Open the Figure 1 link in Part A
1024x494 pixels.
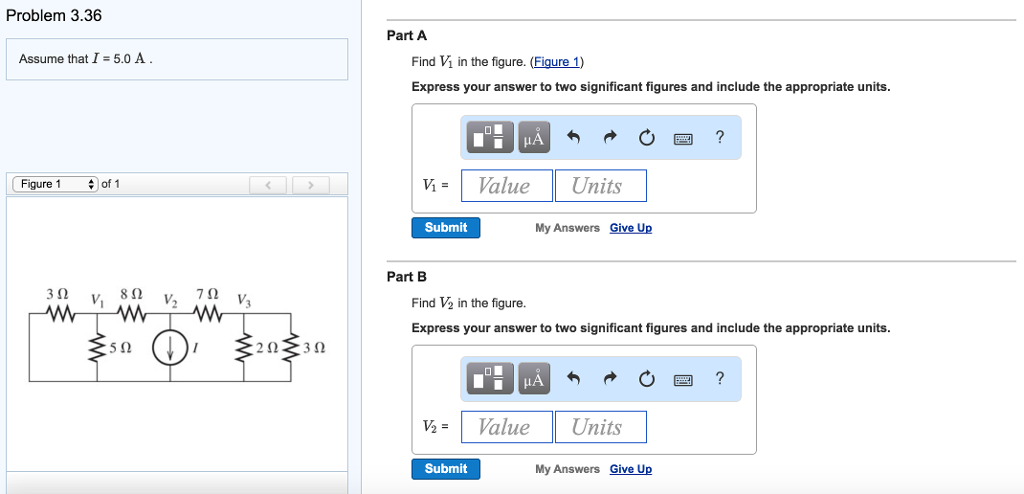(x=556, y=62)
